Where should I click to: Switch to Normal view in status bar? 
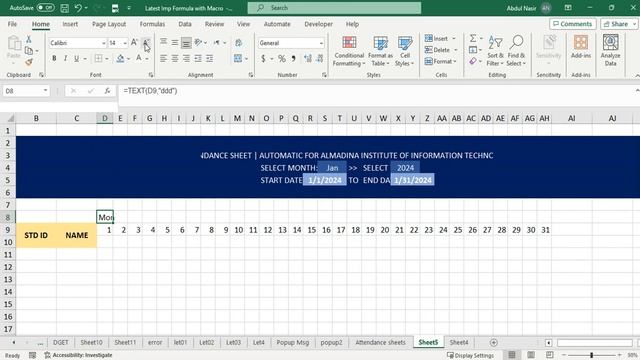tap(512, 355)
